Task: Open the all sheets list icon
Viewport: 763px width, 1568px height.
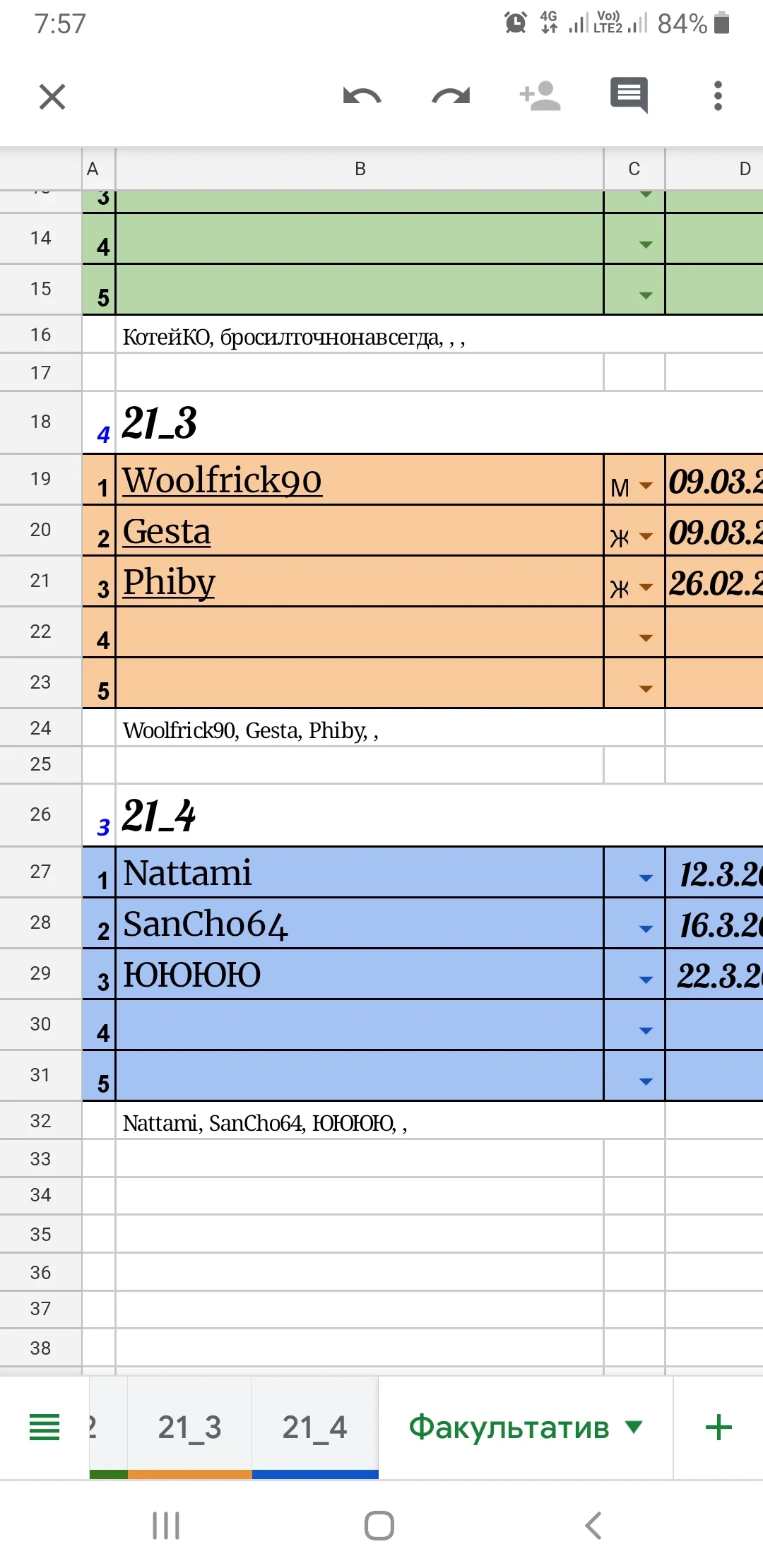Action: coord(45,1427)
